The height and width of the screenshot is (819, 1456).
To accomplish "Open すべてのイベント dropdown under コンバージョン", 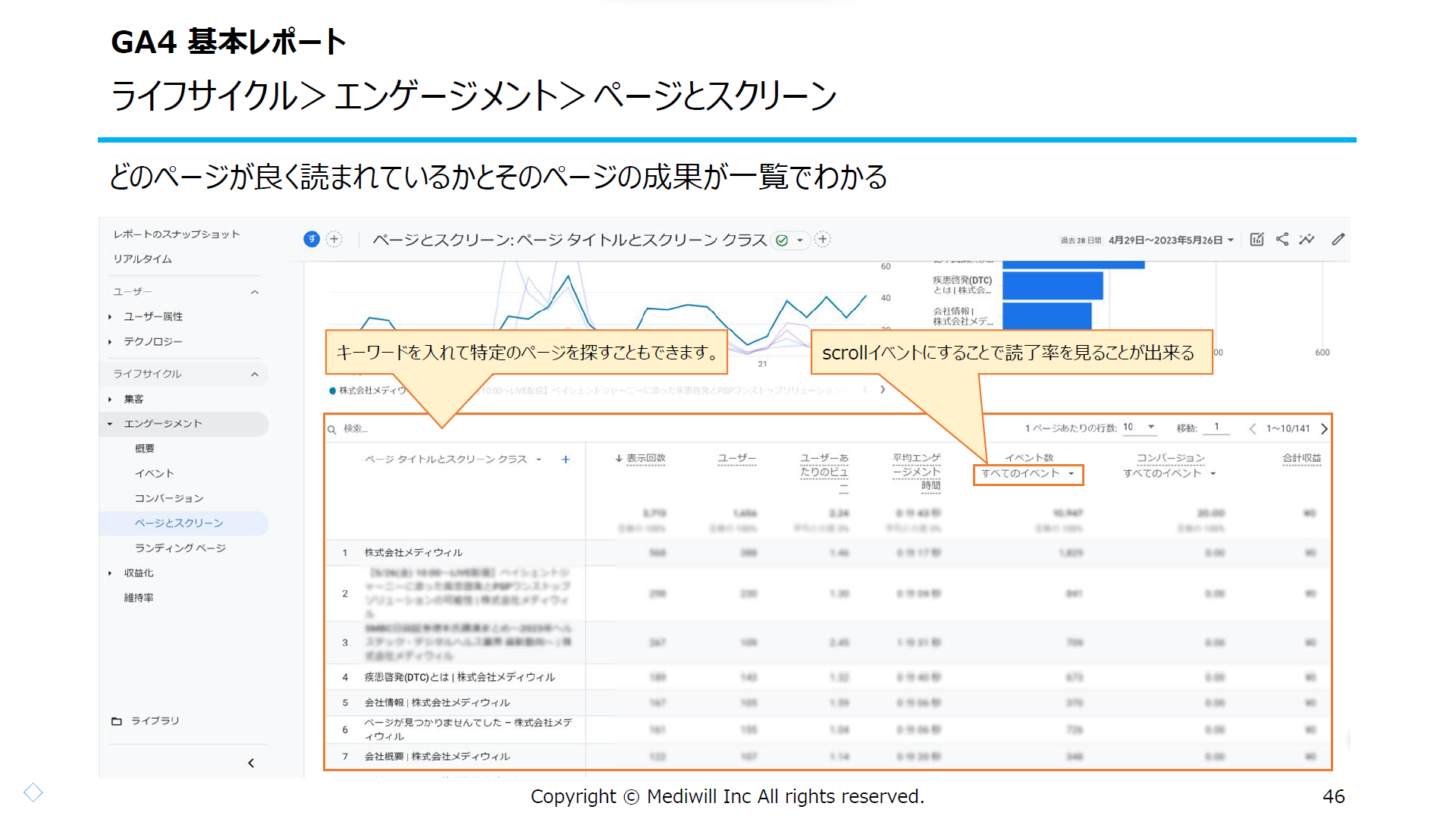I will (1170, 474).
